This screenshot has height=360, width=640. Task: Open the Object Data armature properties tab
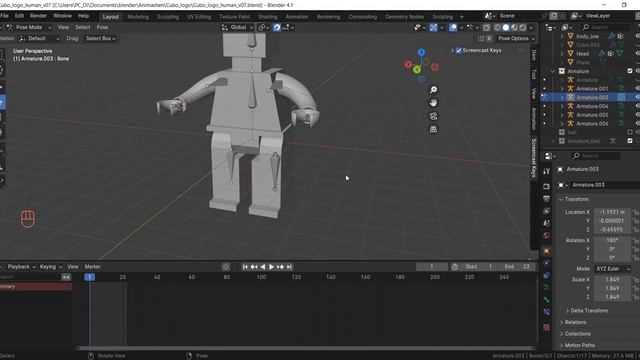click(x=547, y=288)
